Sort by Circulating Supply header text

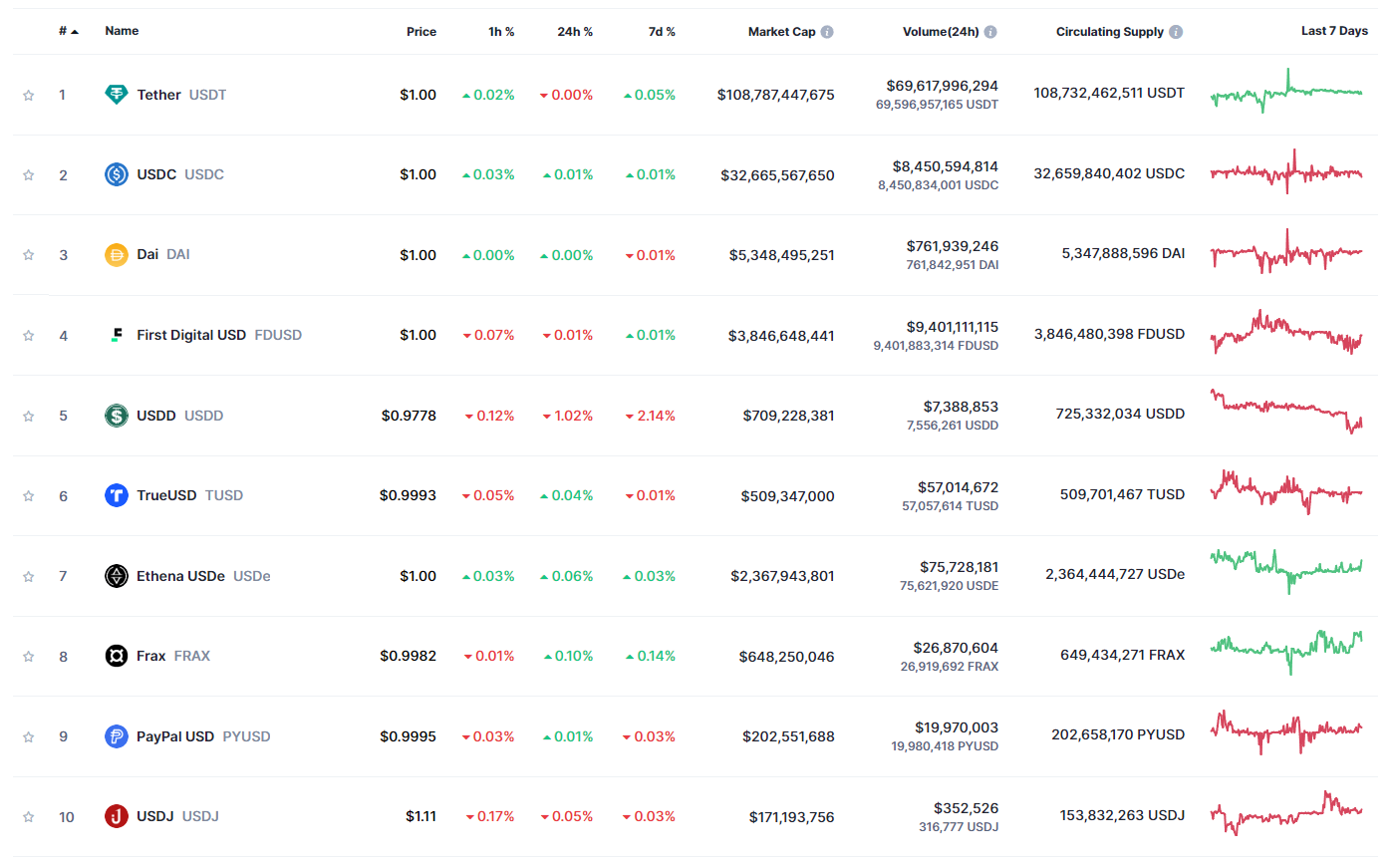click(1110, 32)
